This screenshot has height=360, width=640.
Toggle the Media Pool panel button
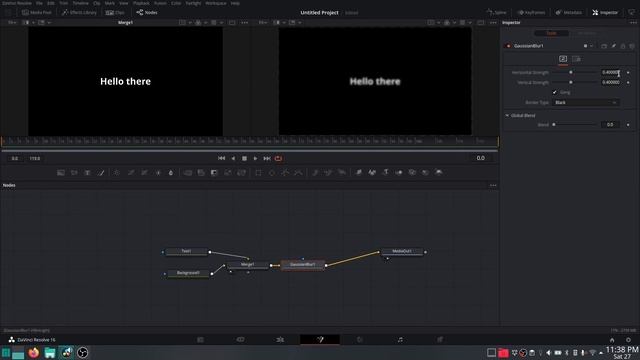click(37, 13)
